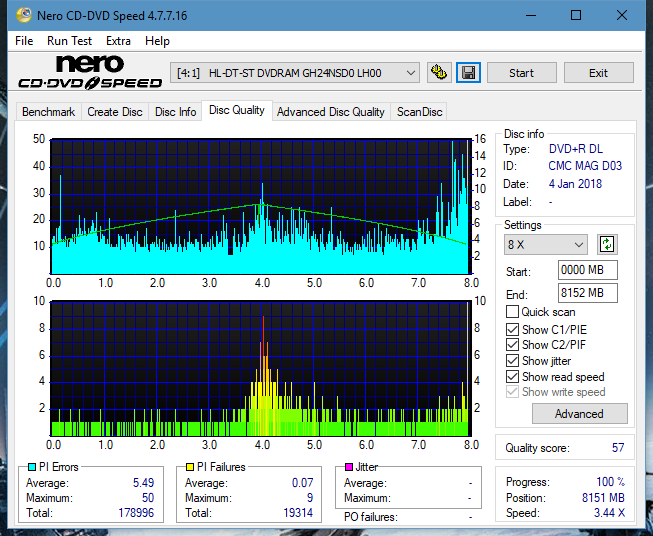Select the Disc Quality tab

[237, 110]
